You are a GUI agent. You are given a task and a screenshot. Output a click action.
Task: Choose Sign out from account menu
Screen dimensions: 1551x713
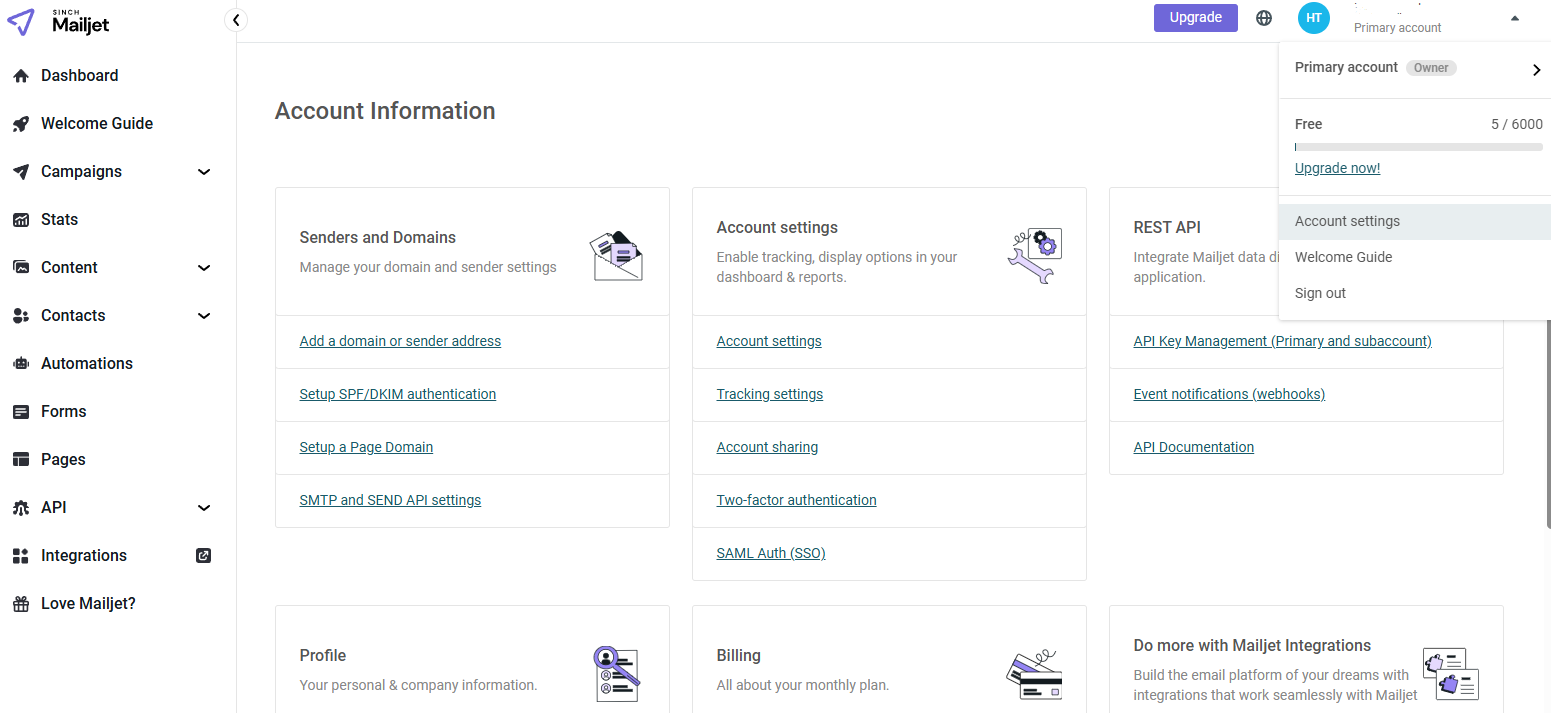click(1320, 294)
